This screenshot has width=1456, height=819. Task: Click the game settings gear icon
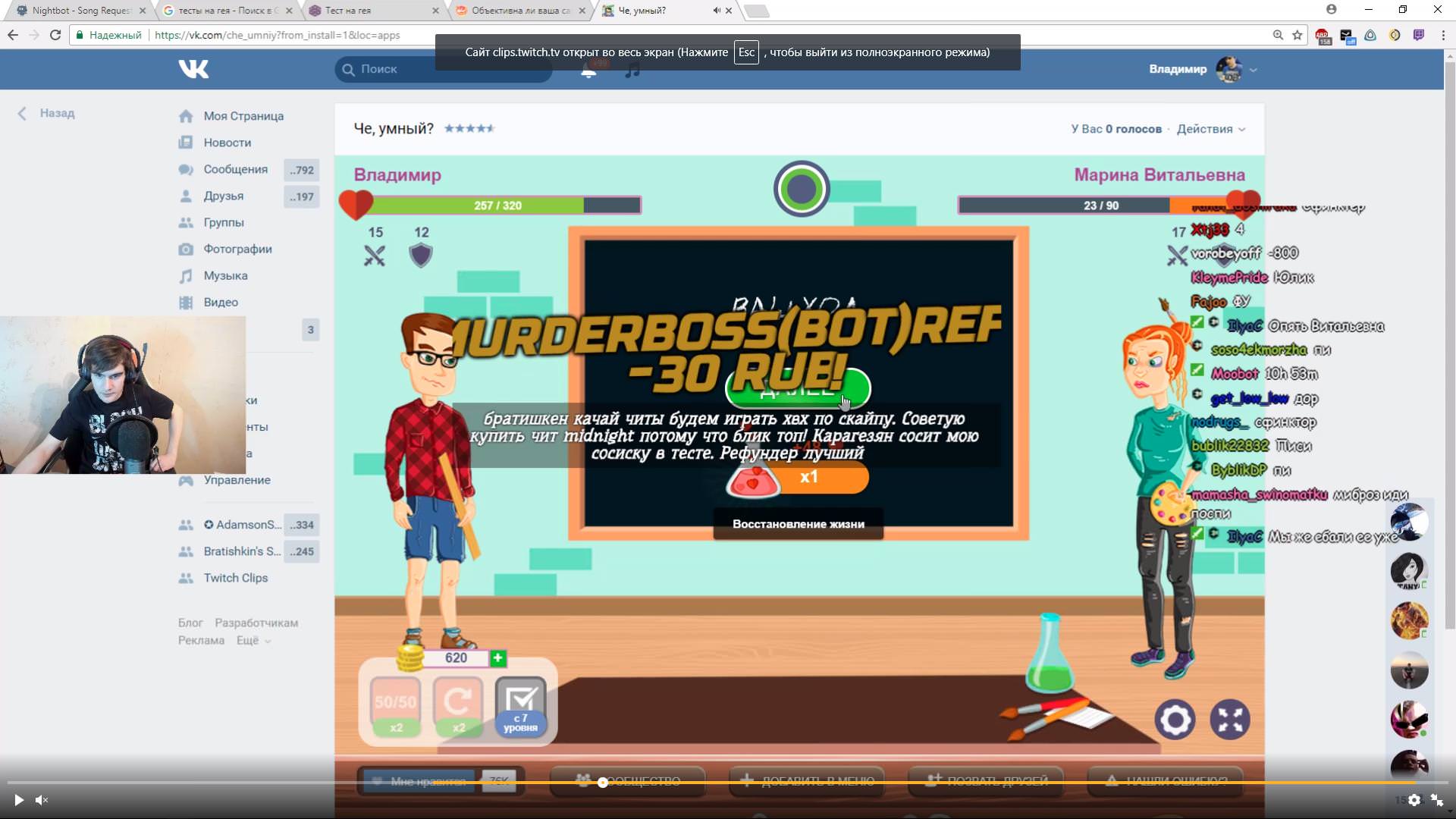click(1175, 720)
